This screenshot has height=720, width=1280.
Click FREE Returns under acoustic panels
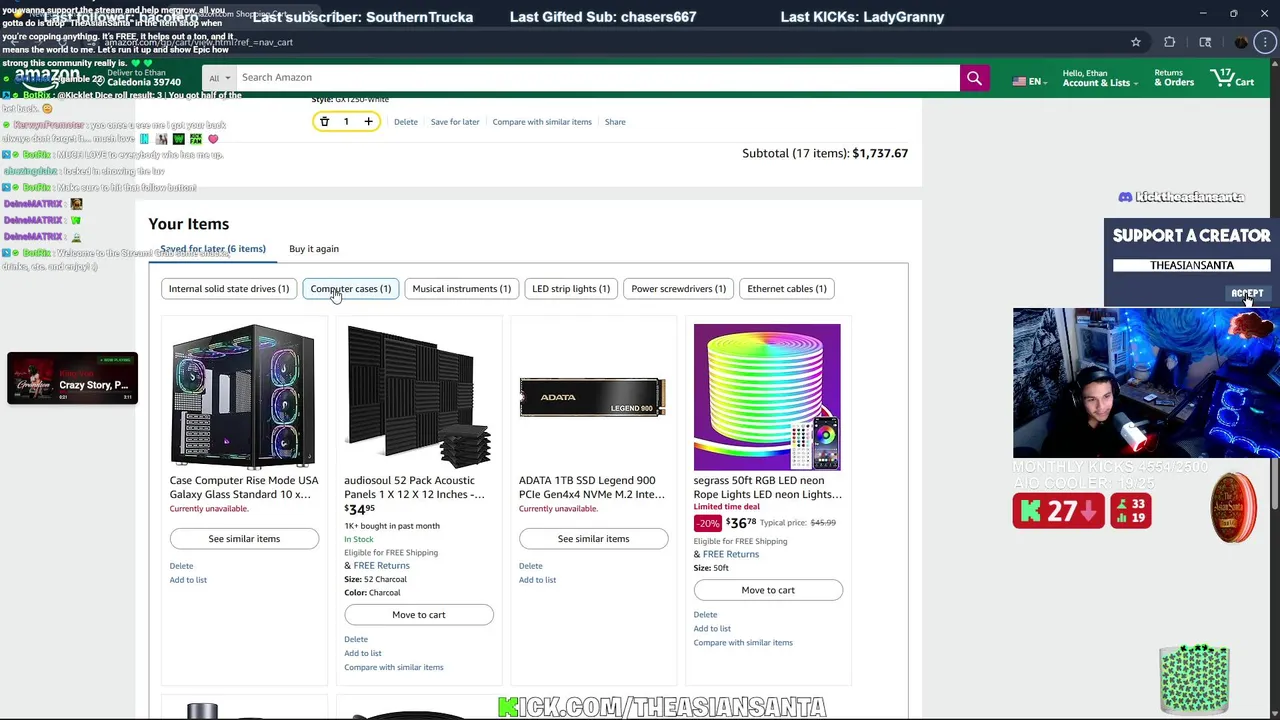click(381, 566)
